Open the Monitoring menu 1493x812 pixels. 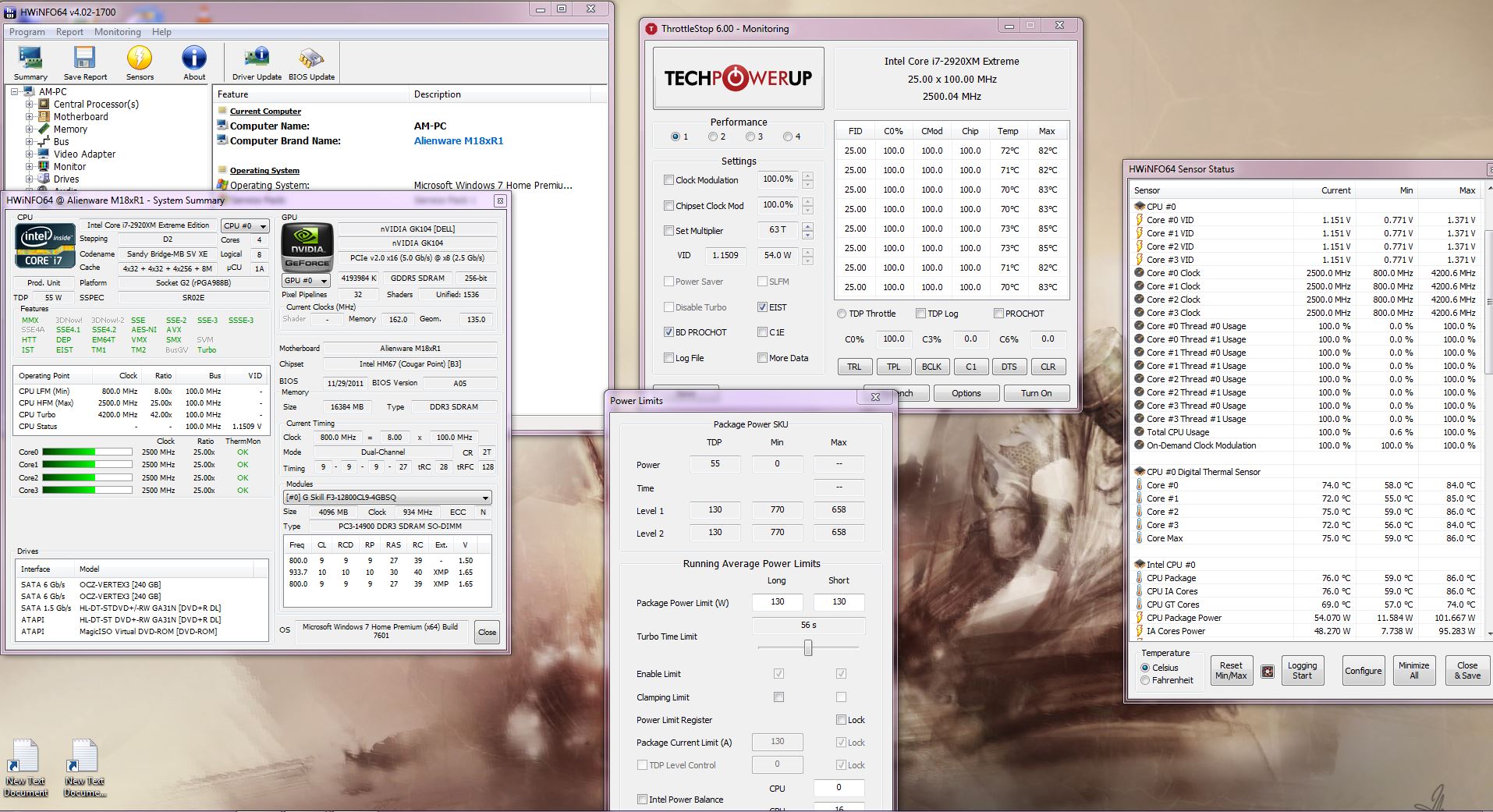[x=118, y=32]
